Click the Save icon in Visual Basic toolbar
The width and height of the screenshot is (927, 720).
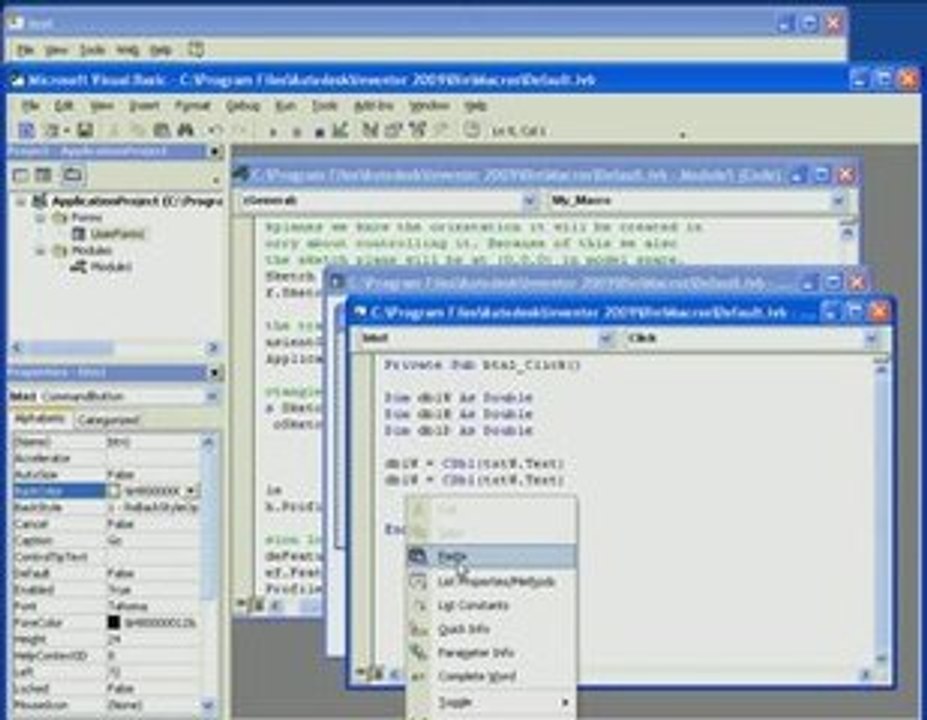(85, 129)
